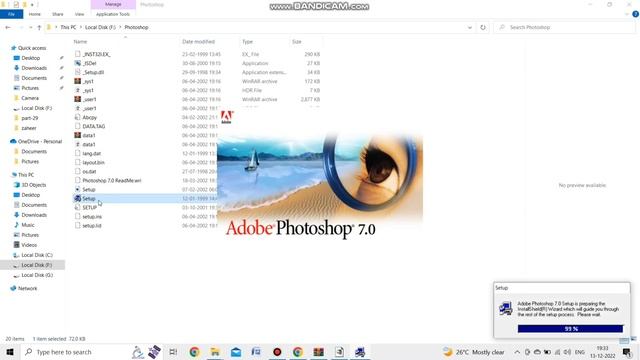Open Network in the navigation pane
The width and height of the screenshot is (640, 360).
pyautogui.click(x=27, y=289)
